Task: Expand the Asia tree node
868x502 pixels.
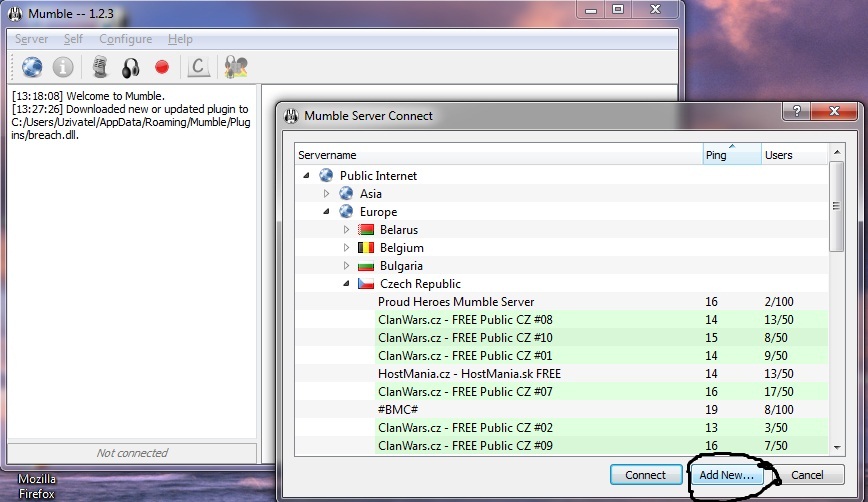Action: click(x=326, y=193)
